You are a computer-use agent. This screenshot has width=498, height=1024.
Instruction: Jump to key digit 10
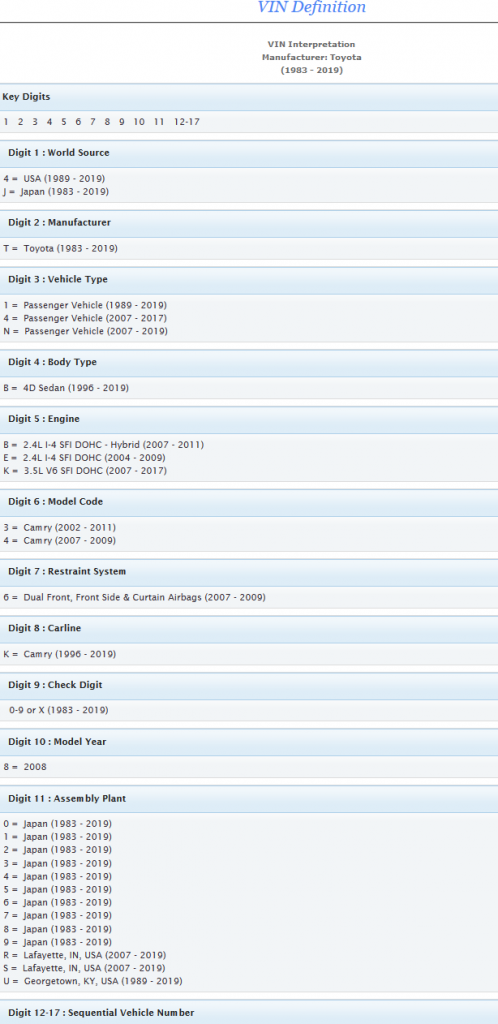pyautogui.click(x=139, y=122)
